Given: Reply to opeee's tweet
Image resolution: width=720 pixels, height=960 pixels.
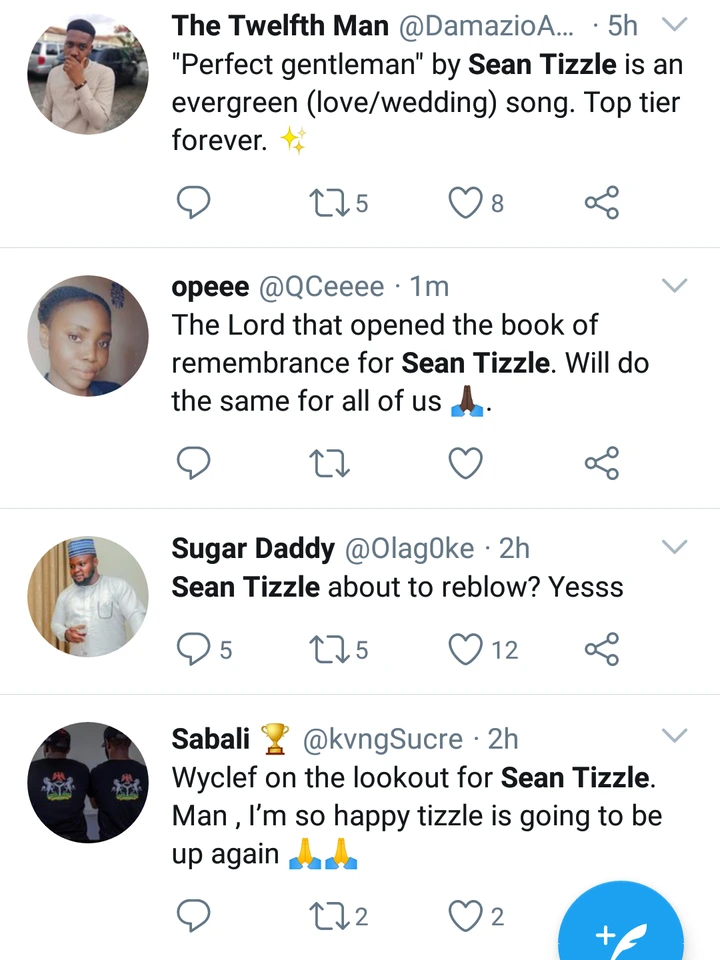Looking at the screenshot, I should [x=193, y=463].
